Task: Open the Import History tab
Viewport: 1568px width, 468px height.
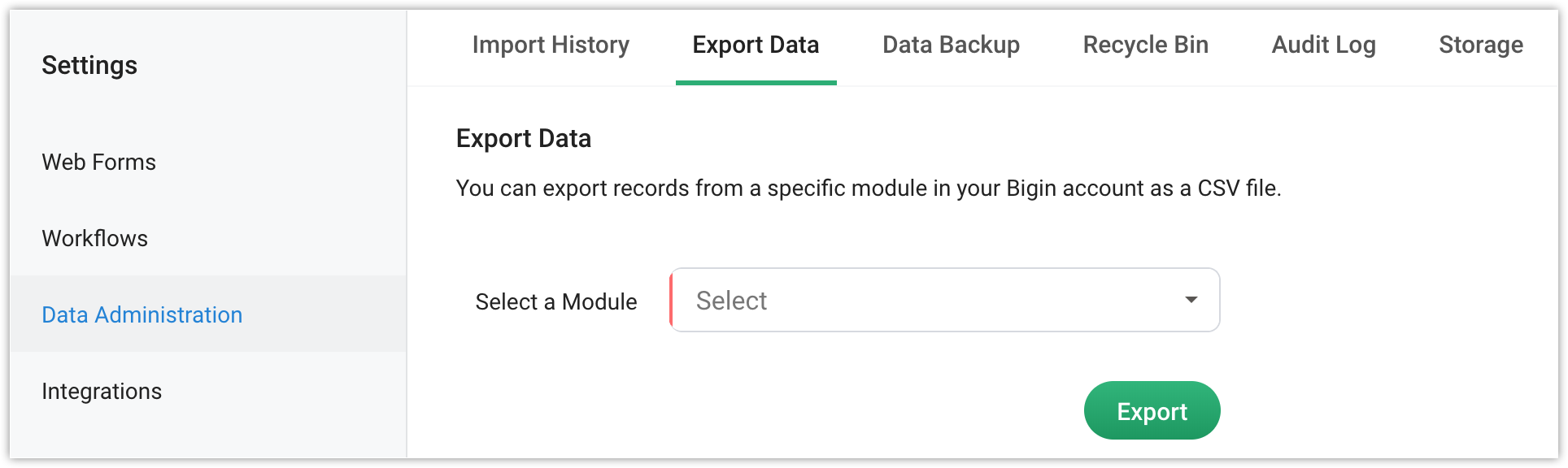Action: tap(551, 45)
